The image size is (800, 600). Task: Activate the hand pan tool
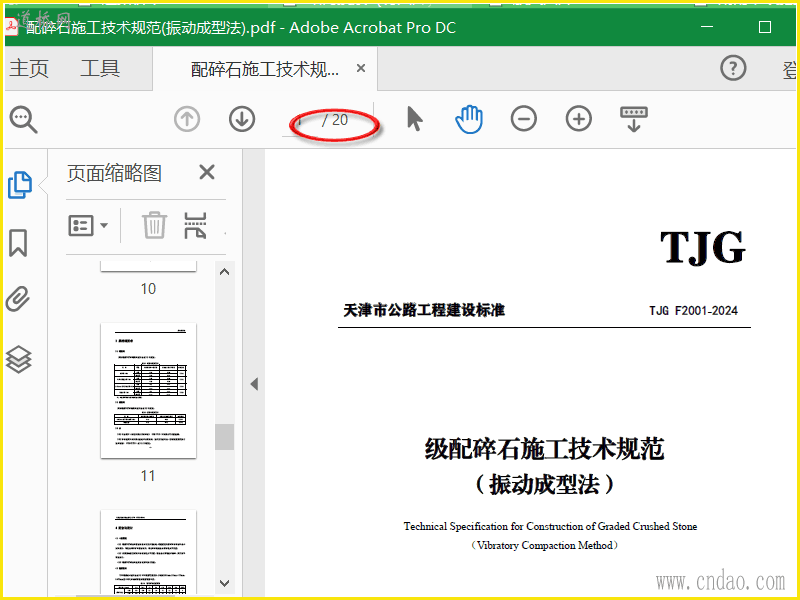pyautogui.click(x=469, y=119)
